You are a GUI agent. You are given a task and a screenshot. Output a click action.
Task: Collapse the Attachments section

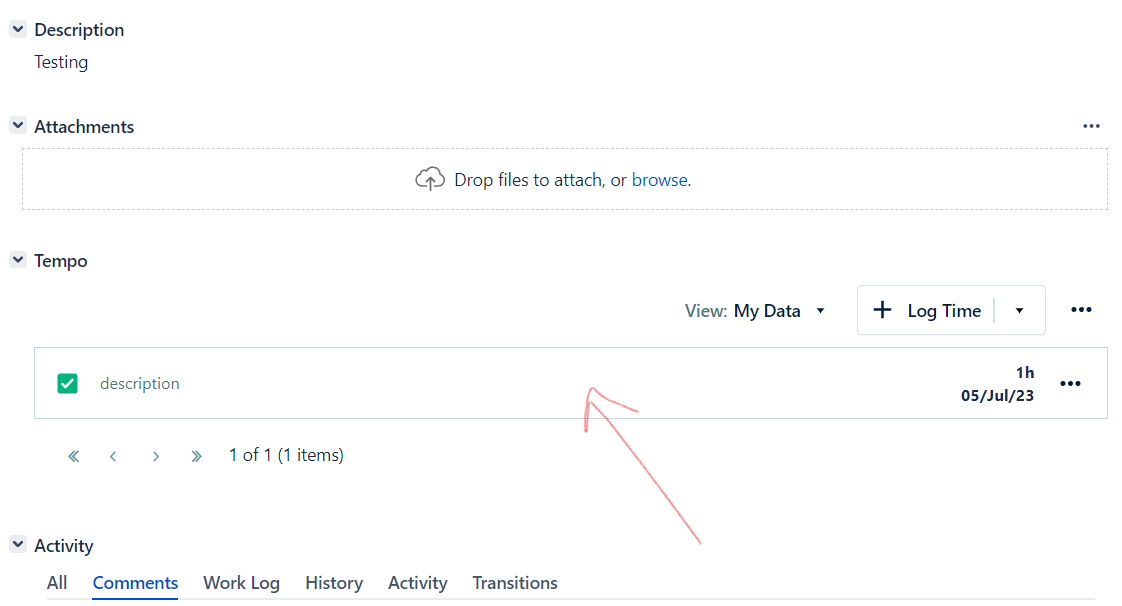[17, 126]
